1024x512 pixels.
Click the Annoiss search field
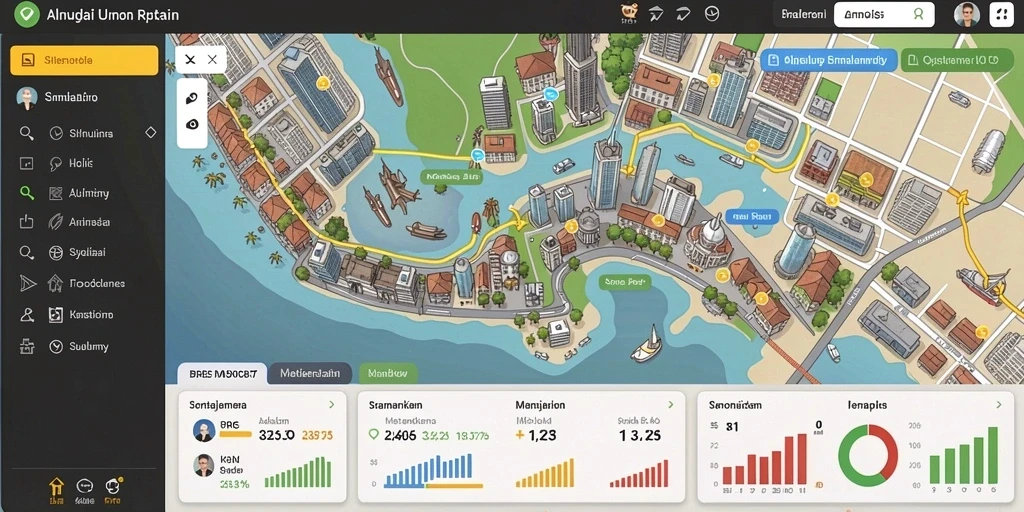(884, 14)
